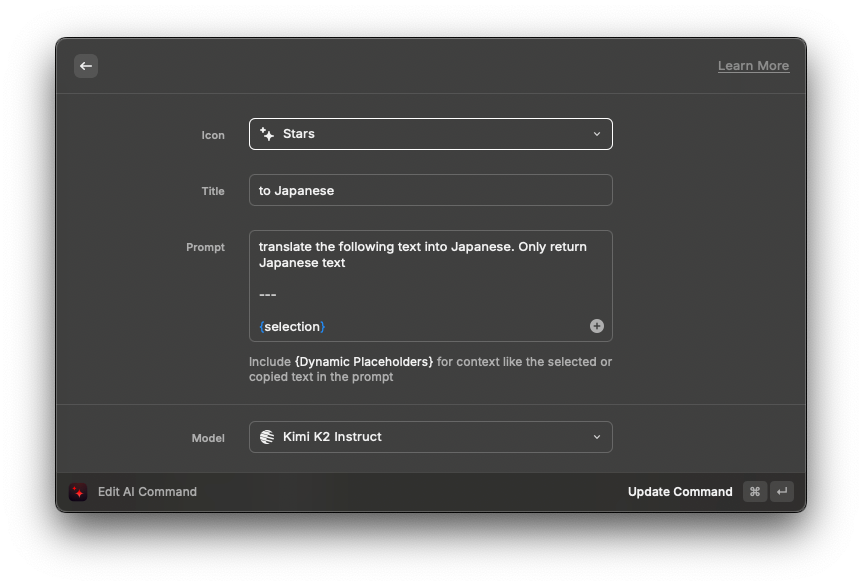Click the plus button to add placeholder

(x=596, y=326)
